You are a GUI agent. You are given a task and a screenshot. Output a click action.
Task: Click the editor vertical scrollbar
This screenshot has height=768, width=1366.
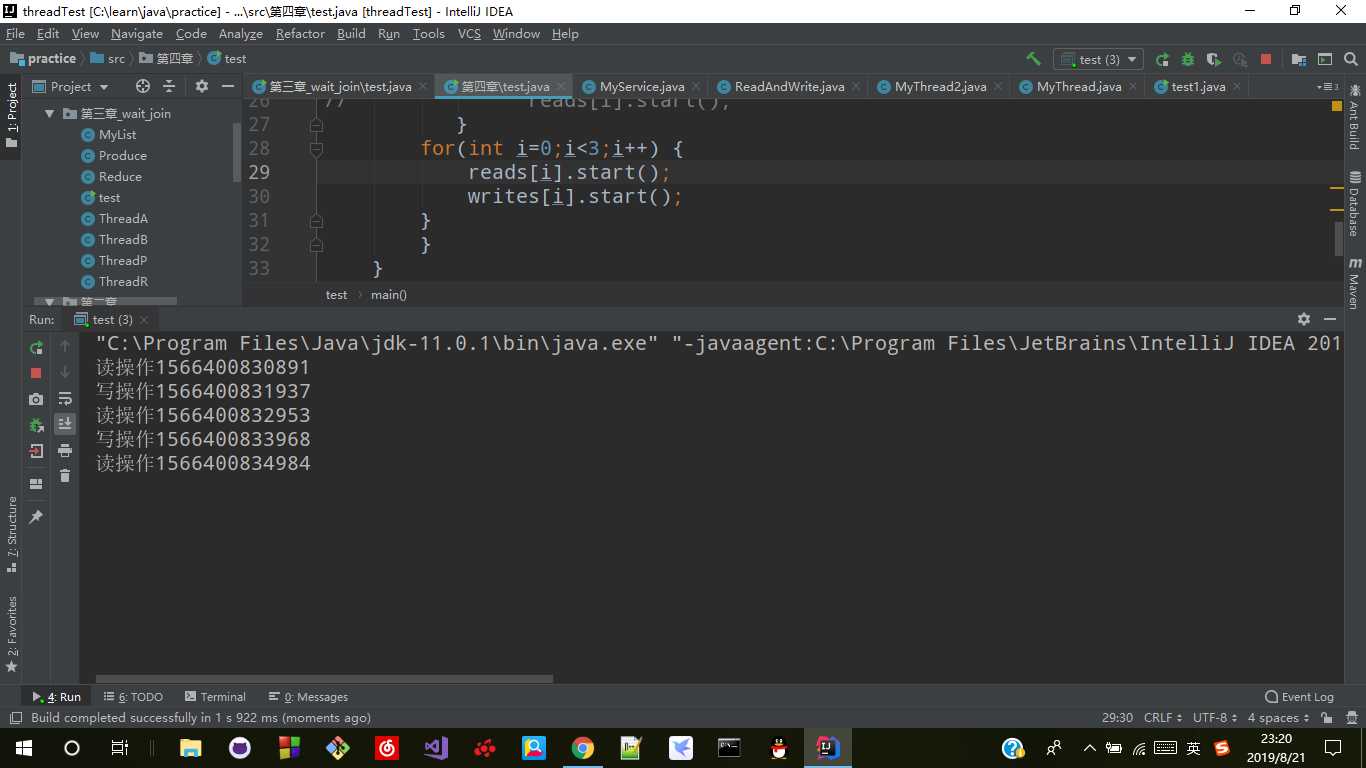pyautogui.click(x=1338, y=238)
